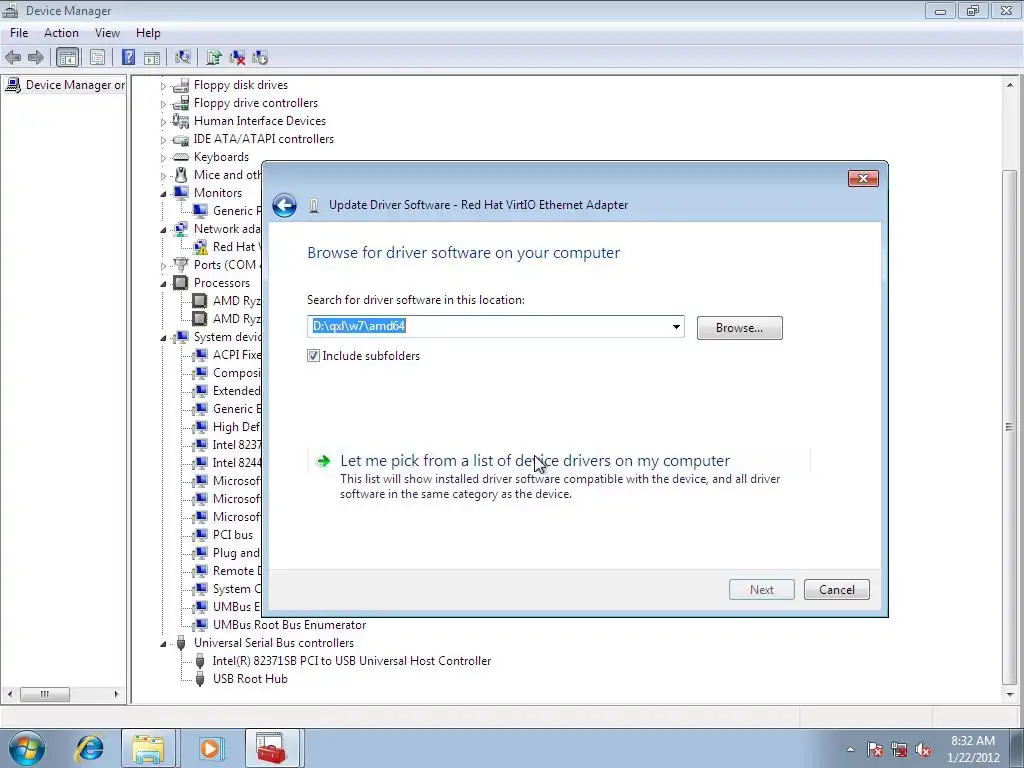Click the device tree vertical scrollbar down arrow

coord(1010,695)
